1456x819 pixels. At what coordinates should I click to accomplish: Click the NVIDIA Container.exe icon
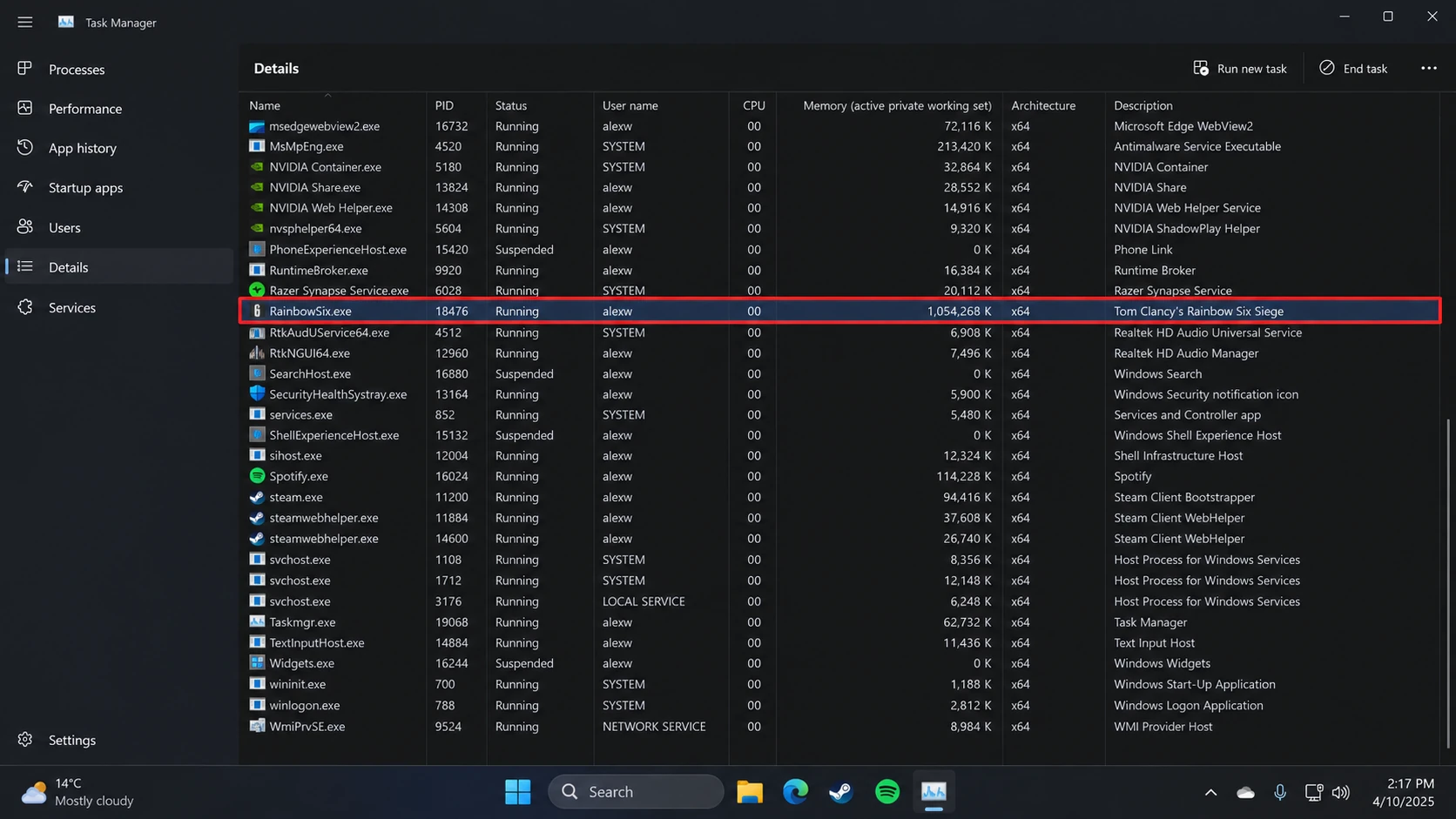tap(257, 167)
